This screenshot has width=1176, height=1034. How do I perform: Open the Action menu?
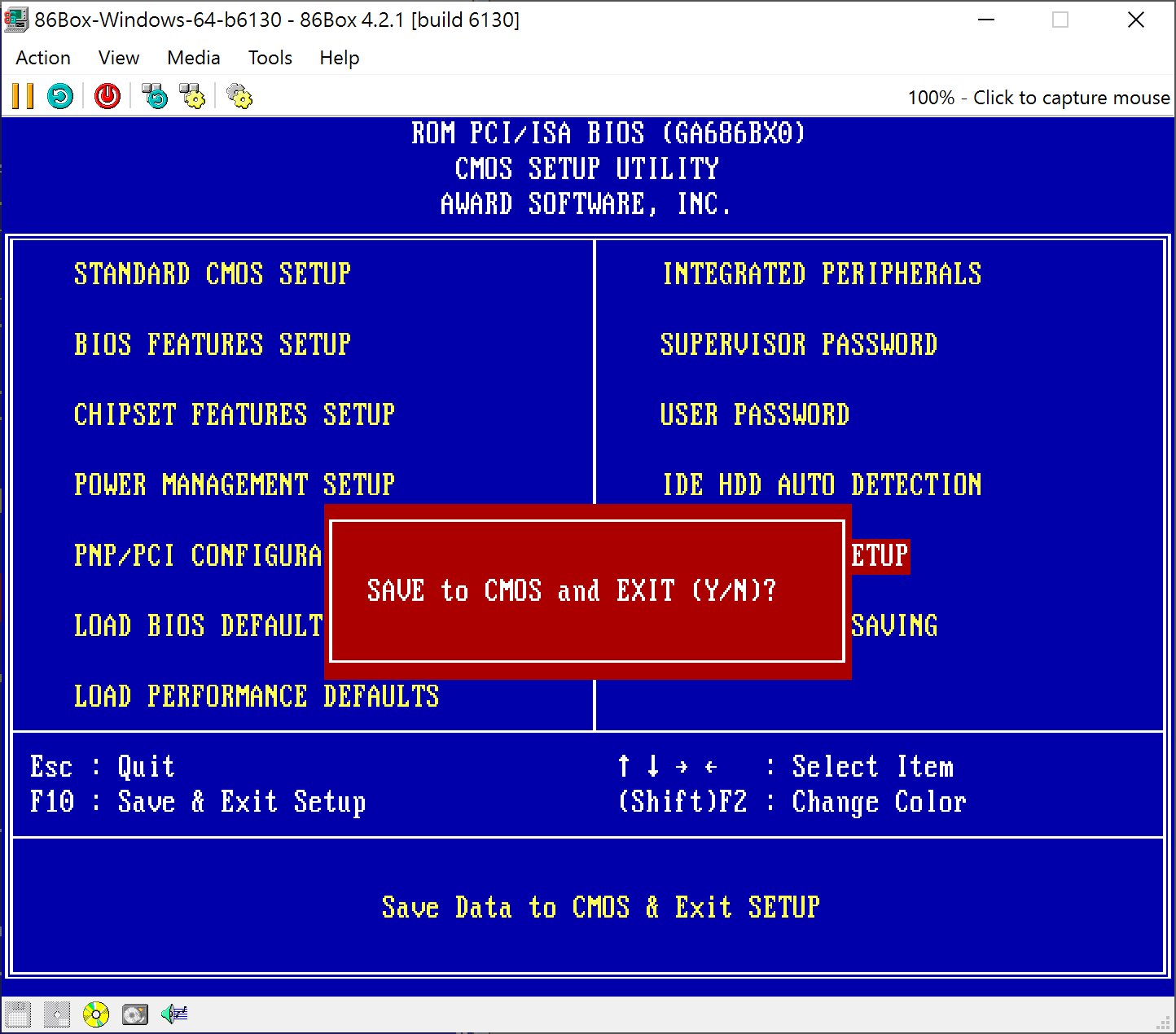click(43, 58)
